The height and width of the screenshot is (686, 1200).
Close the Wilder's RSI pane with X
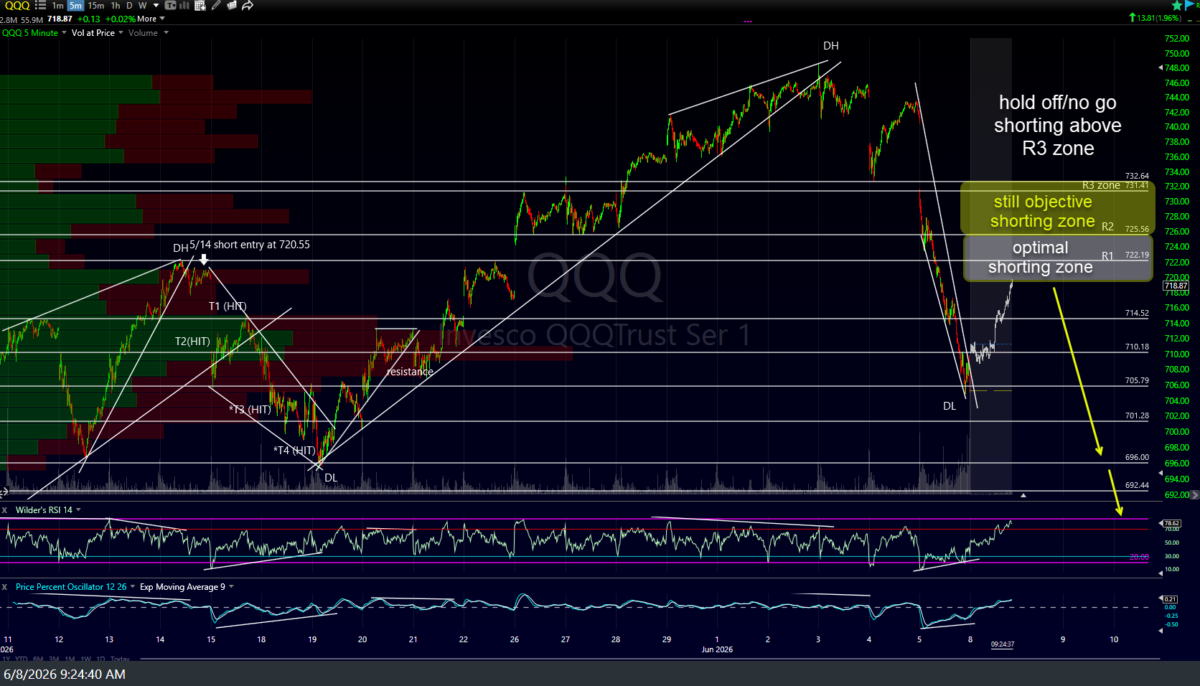(4, 510)
